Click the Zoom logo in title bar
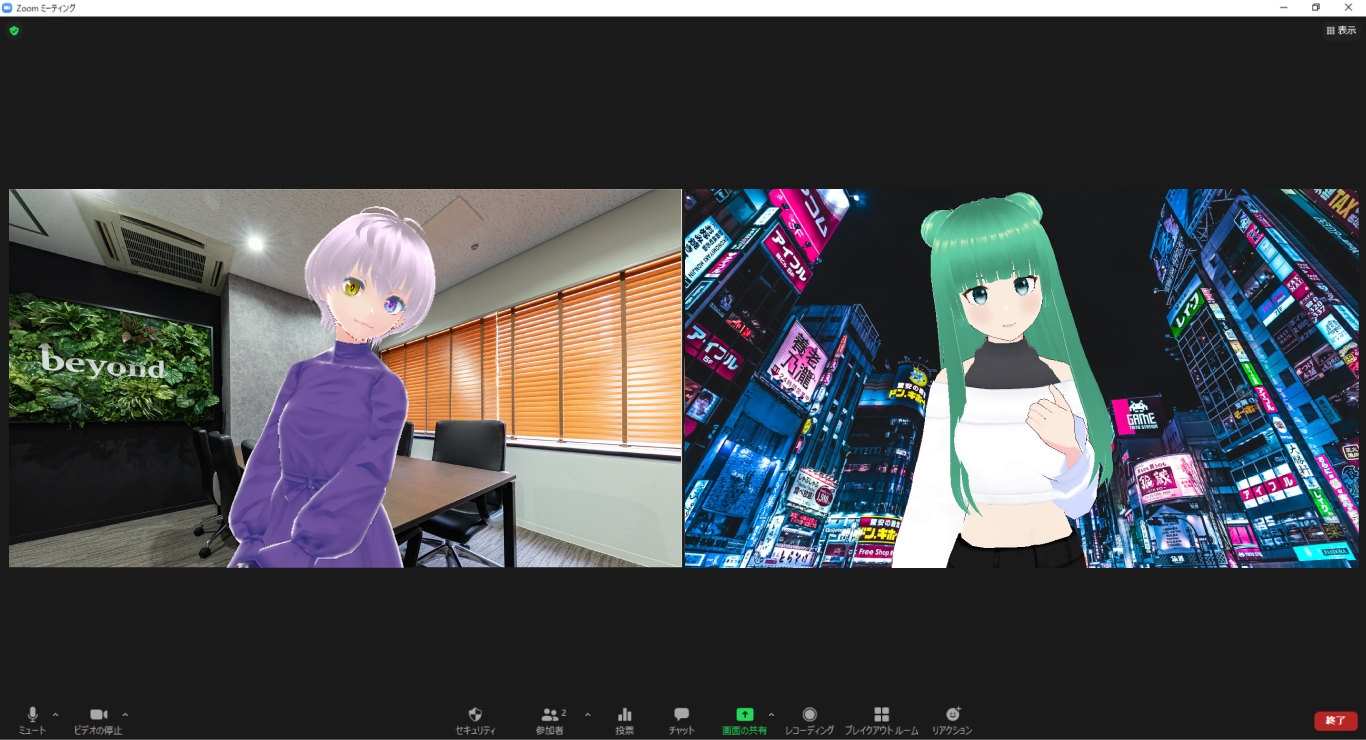This screenshot has width=1366, height=740. (8, 8)
